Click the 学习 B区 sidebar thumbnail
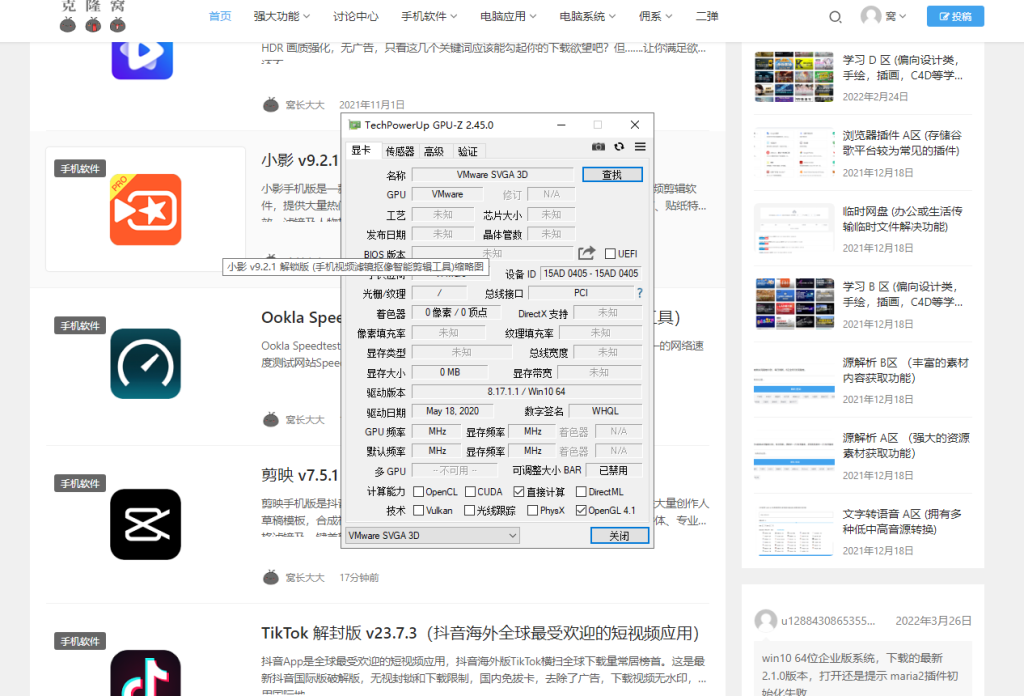1024x696 pixels. 794,304
